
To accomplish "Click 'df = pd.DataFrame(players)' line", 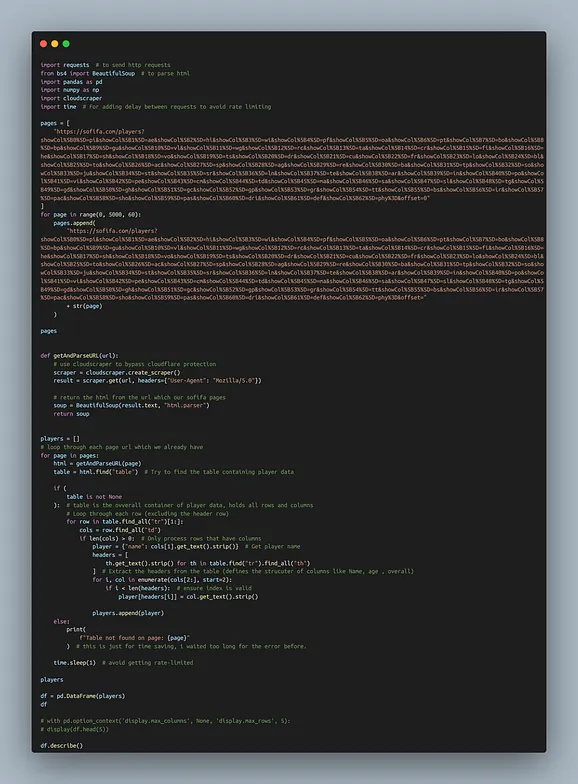I will [x=82, y=696].
